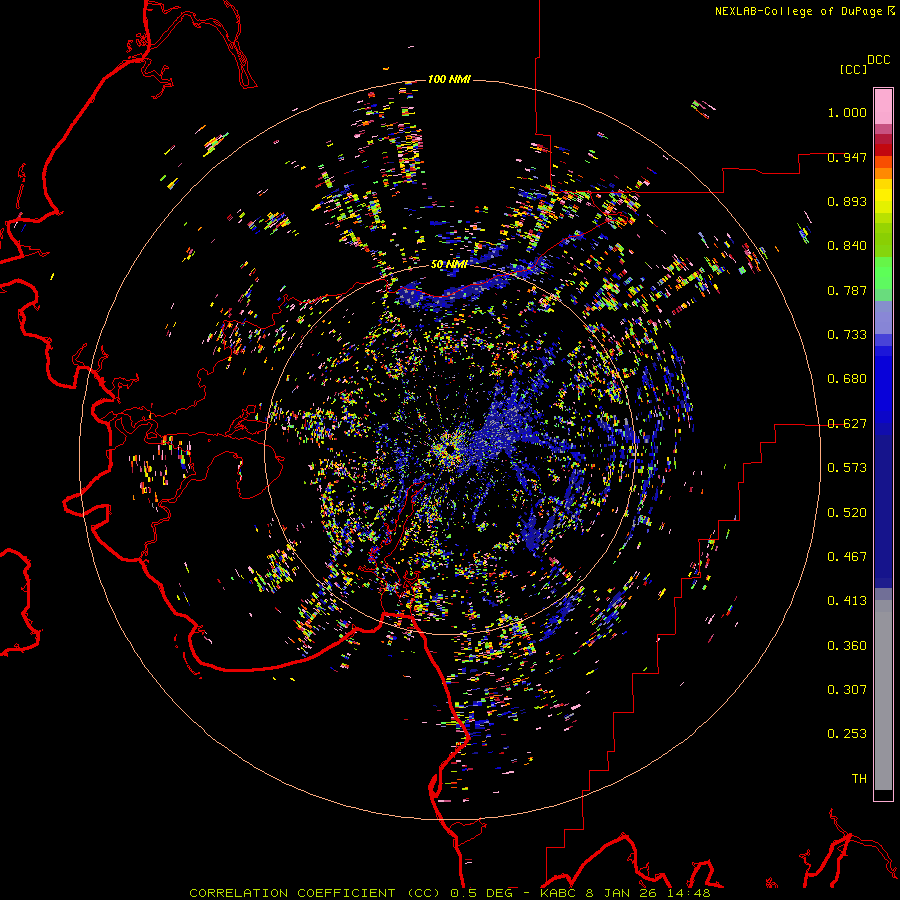900x900 pixels.
Task: Click the KABC station identifier
Action: (560, 893)
